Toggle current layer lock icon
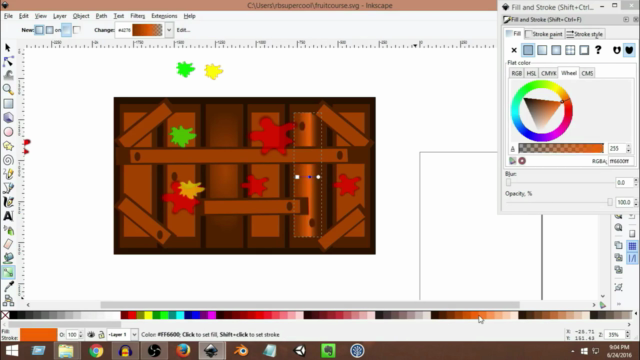The image size is (640, 360). (x=101, y=335)
